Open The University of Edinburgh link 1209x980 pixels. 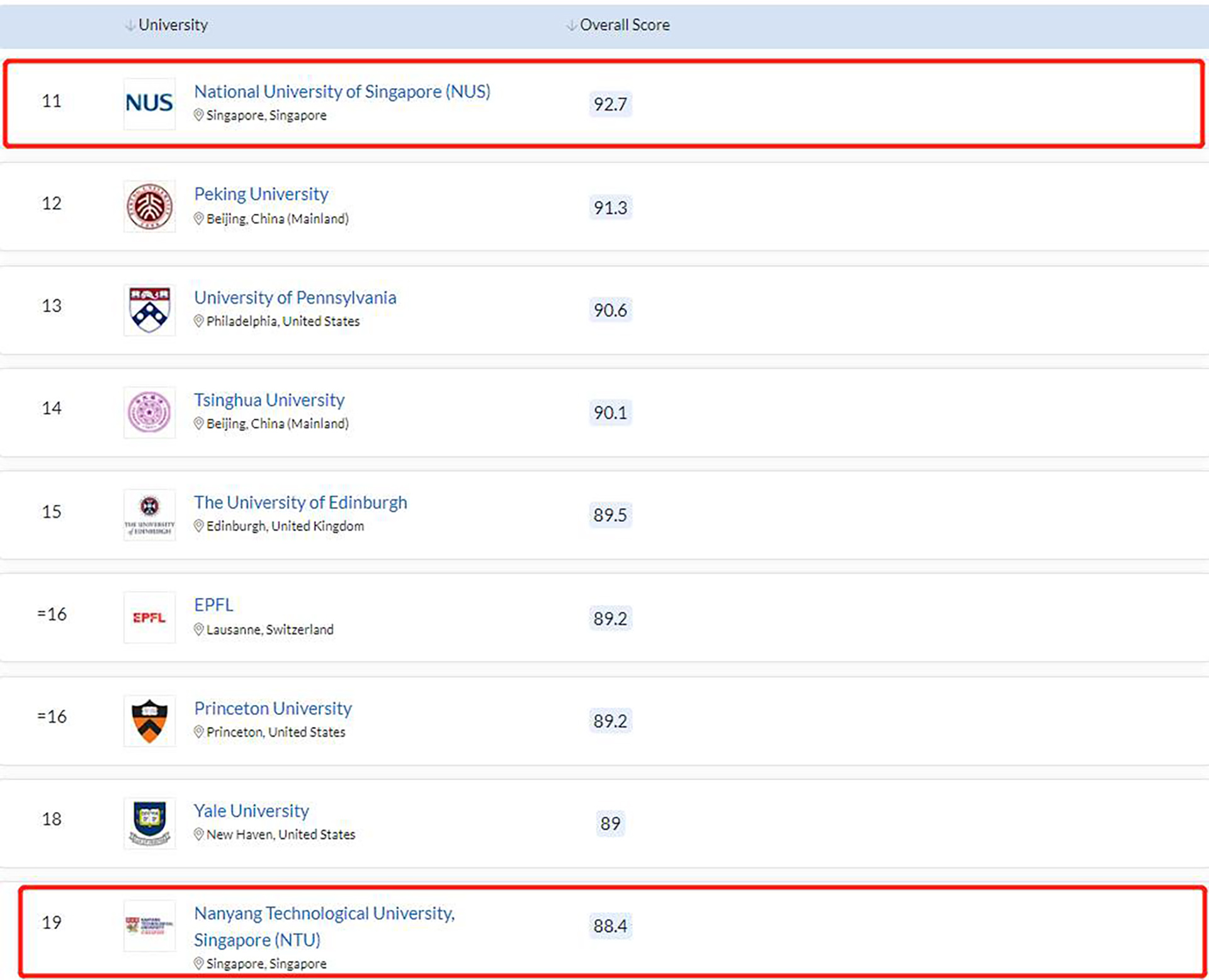click(x=300, y=503)
